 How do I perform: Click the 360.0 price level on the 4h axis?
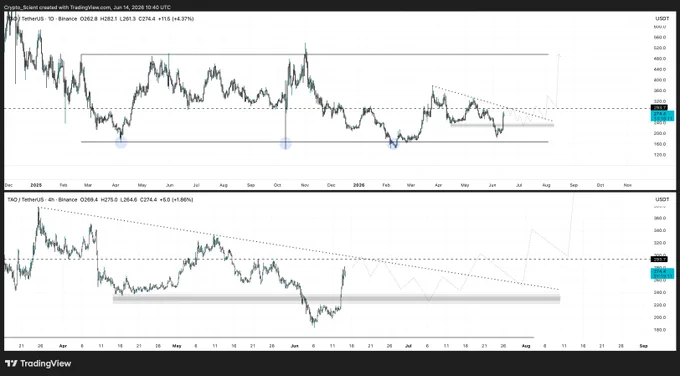[x=659, y=218]
